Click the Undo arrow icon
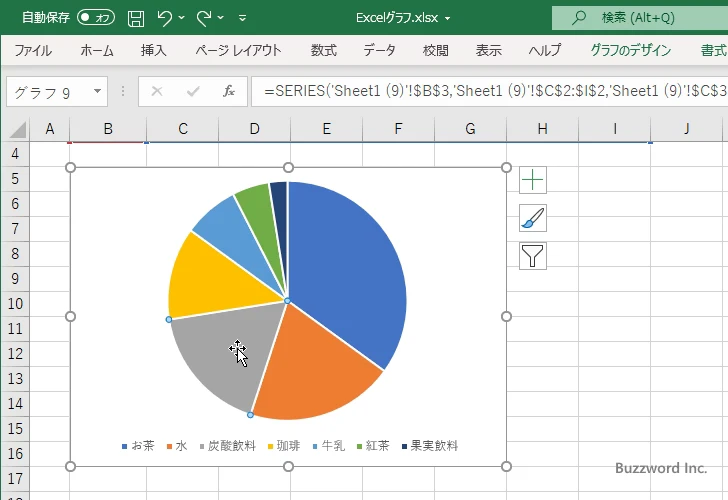This screenshot has width=728, height=500. 165,18
